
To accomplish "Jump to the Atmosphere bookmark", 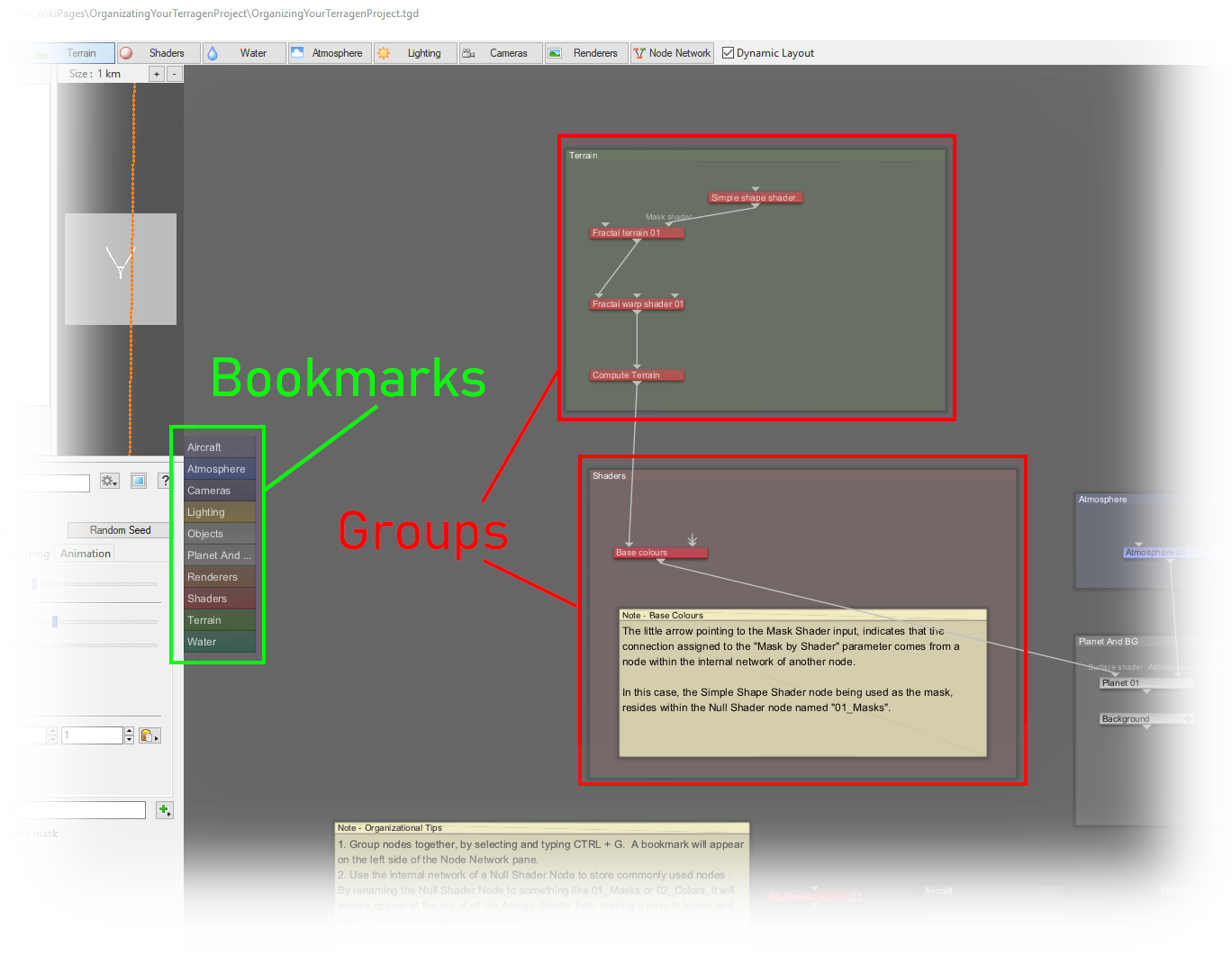I will pos(220,469).
